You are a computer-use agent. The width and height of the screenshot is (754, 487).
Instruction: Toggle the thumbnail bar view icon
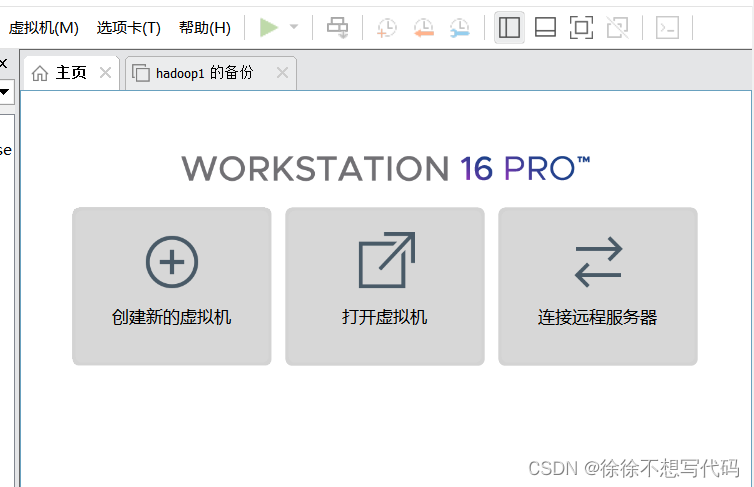coord(546,27)
